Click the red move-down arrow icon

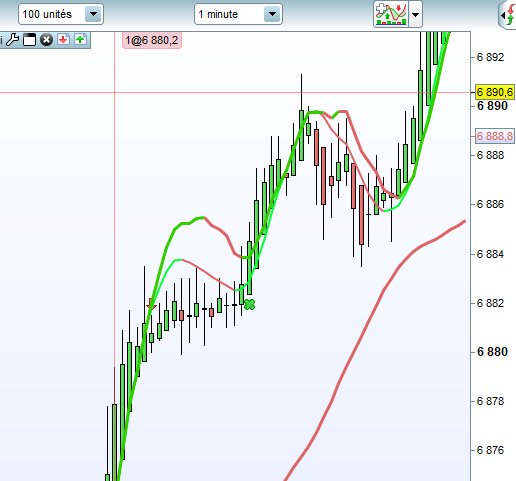click(63, 40)
